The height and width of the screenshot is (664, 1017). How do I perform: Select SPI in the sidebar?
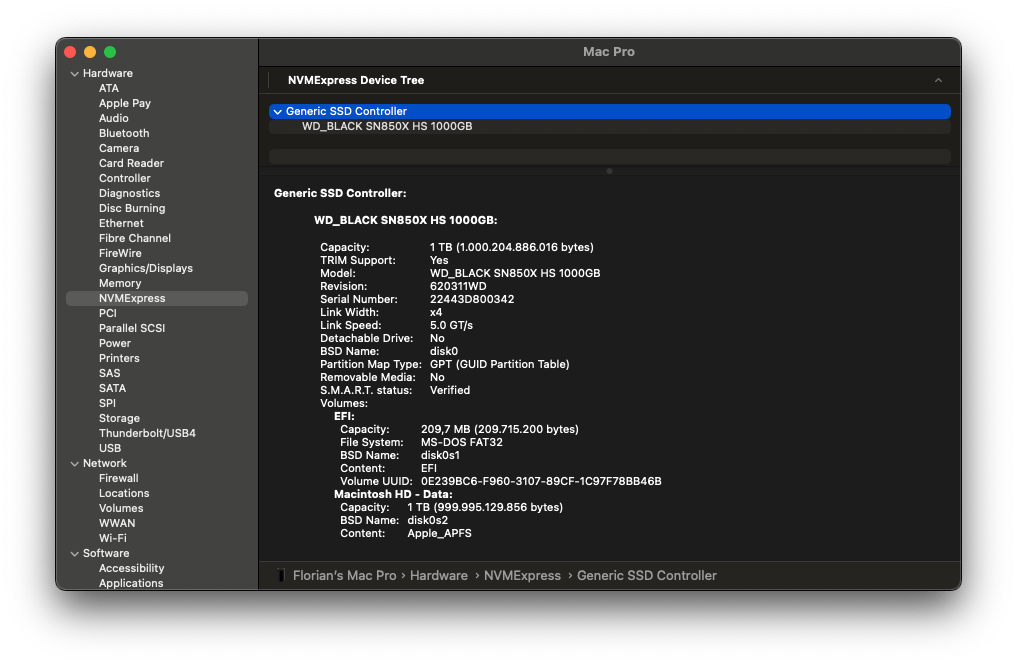pos(107,403)
